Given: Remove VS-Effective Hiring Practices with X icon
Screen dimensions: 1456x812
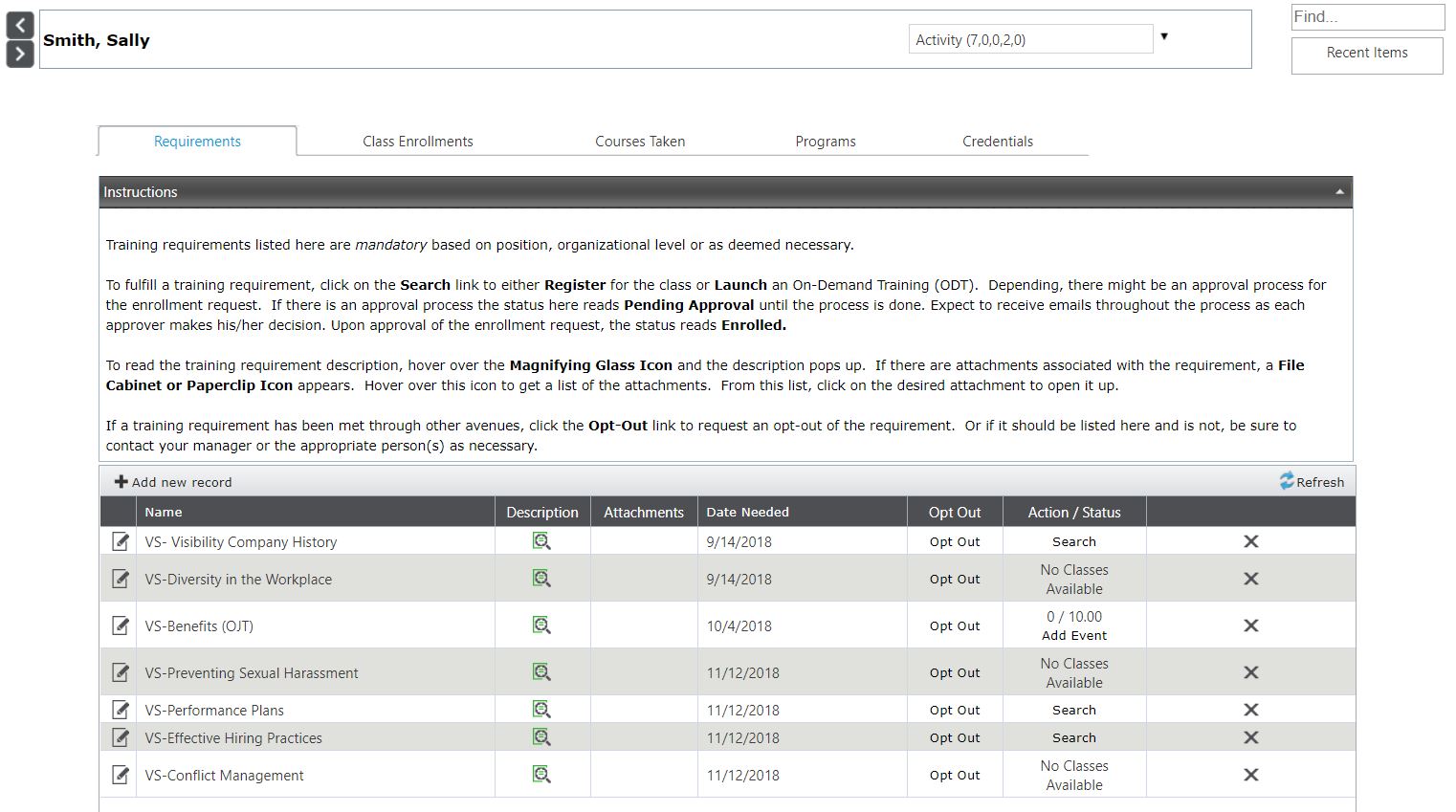Looking at the screenshot, I should [1250, 737].
